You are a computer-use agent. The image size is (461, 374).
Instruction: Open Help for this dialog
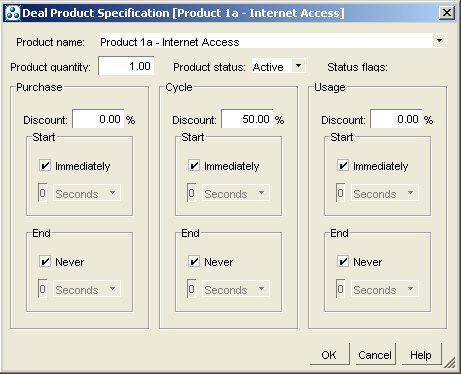[x=421, y=355]
